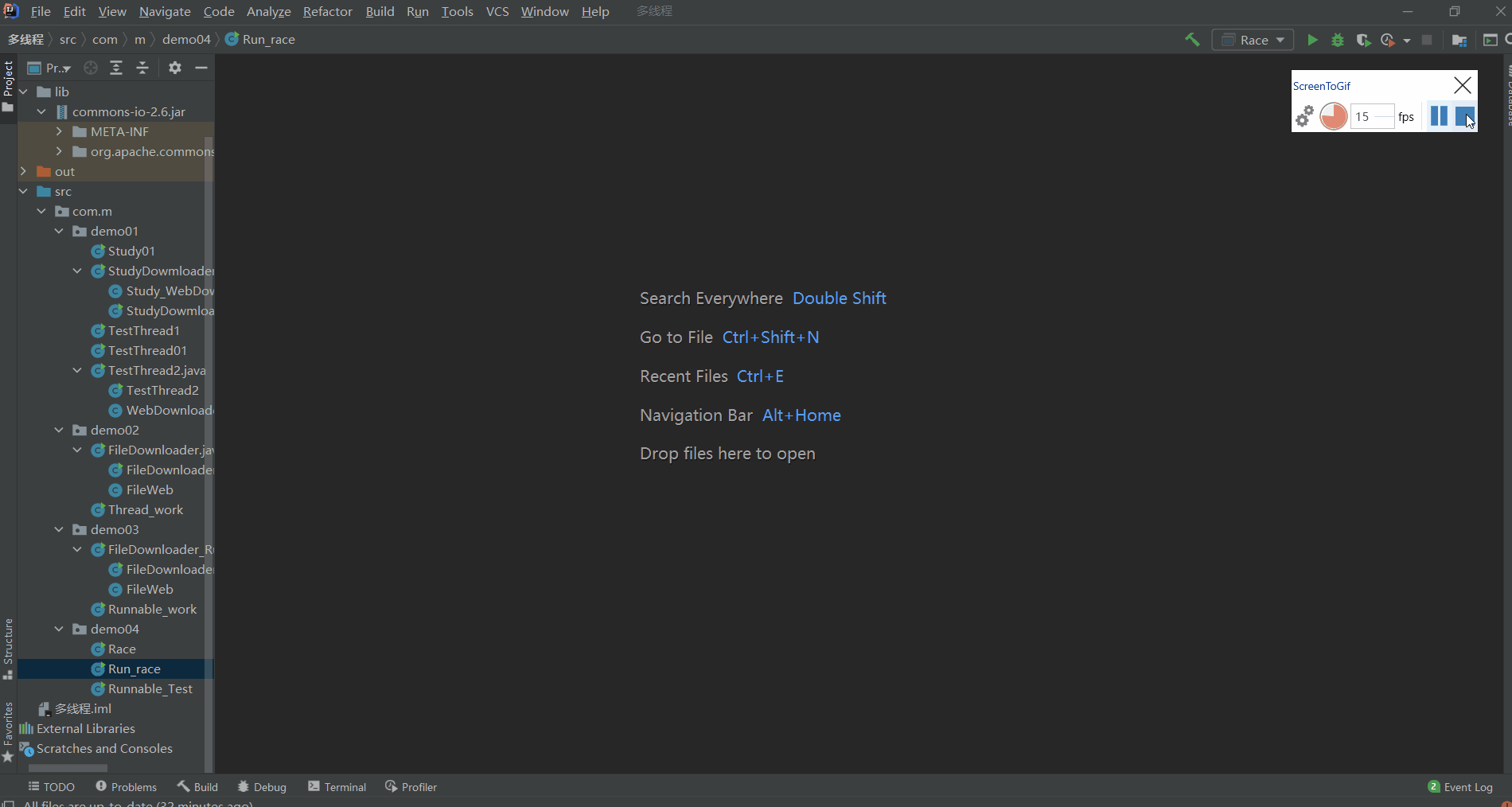The width and height of the screenshot is (1512, 807).
Task: Click the disabled Stop square in the toolbar
Action: pyautogui.click(x=1427, y=40)
